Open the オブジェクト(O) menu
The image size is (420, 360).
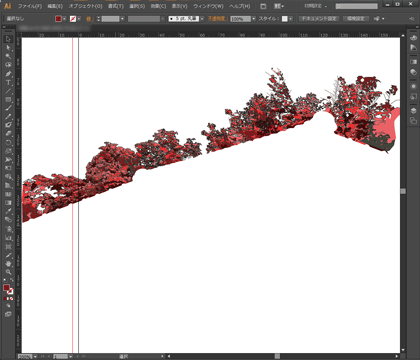[86, 6]
